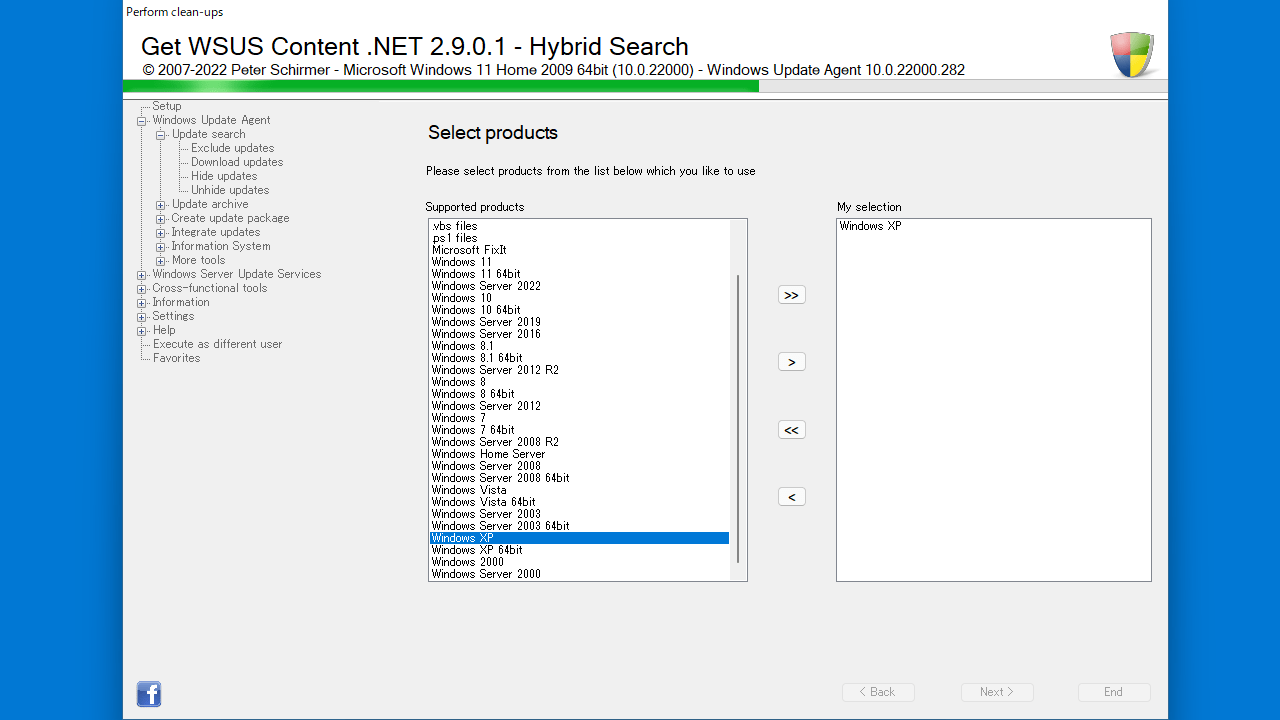Screen dimensions: 1280x720
Task: Expand the Create update package node
Action: click(161, 219)
